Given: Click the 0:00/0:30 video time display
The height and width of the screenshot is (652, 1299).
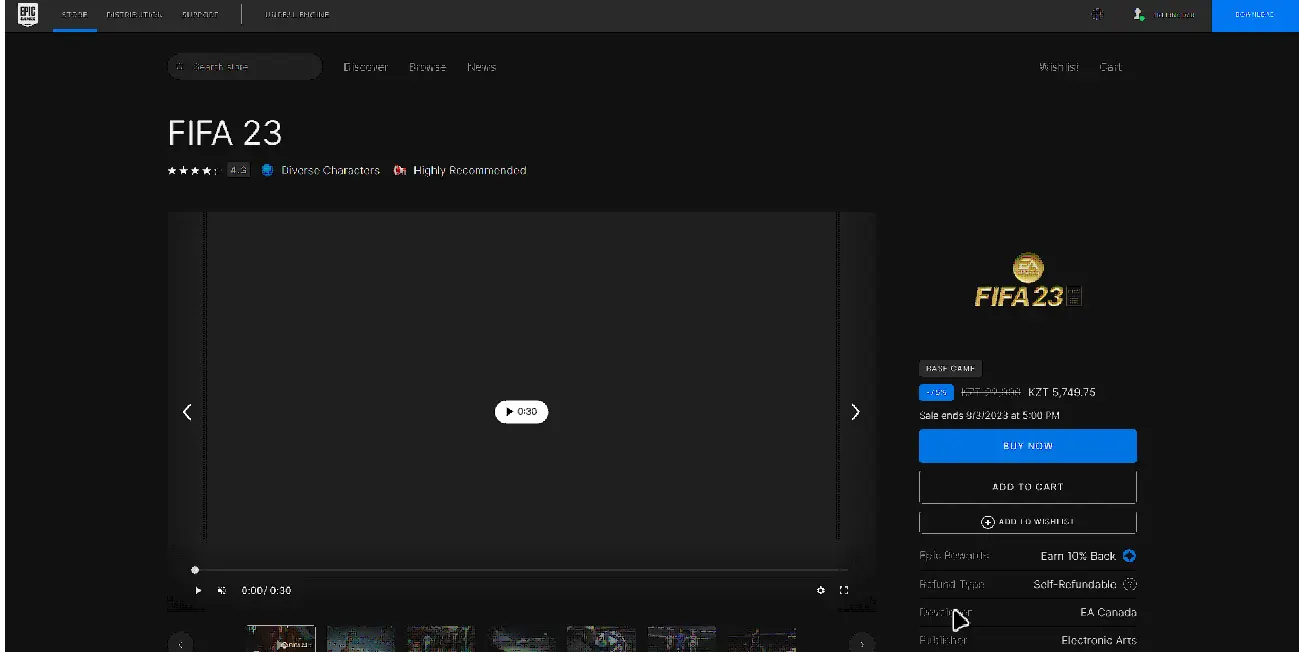Looking at the screenshot, I should pyautogui.click(x=266, y=591).
